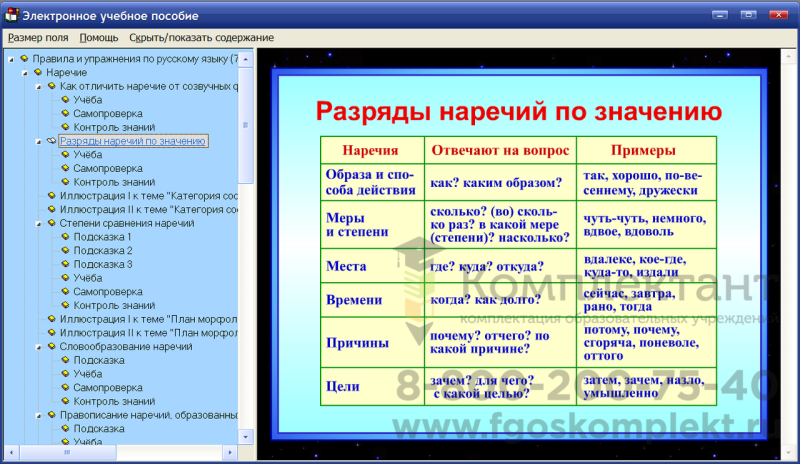Click the icon beside 'Подсказка 3'
Image resolution: width=800 pixels, height=464 pixels.
pyautogui.click(x=65, y=264)
